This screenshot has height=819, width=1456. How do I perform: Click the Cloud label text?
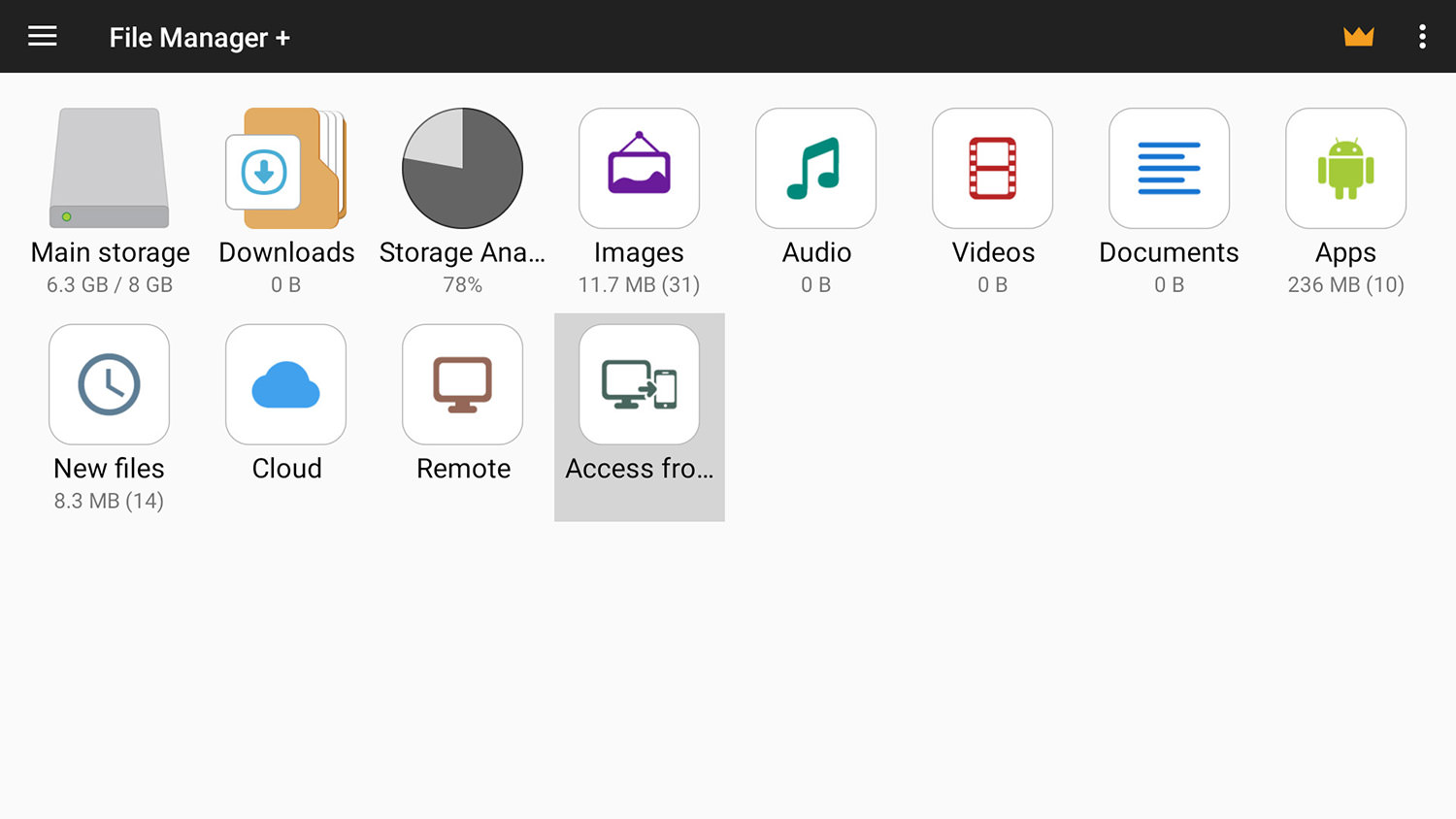286,469
